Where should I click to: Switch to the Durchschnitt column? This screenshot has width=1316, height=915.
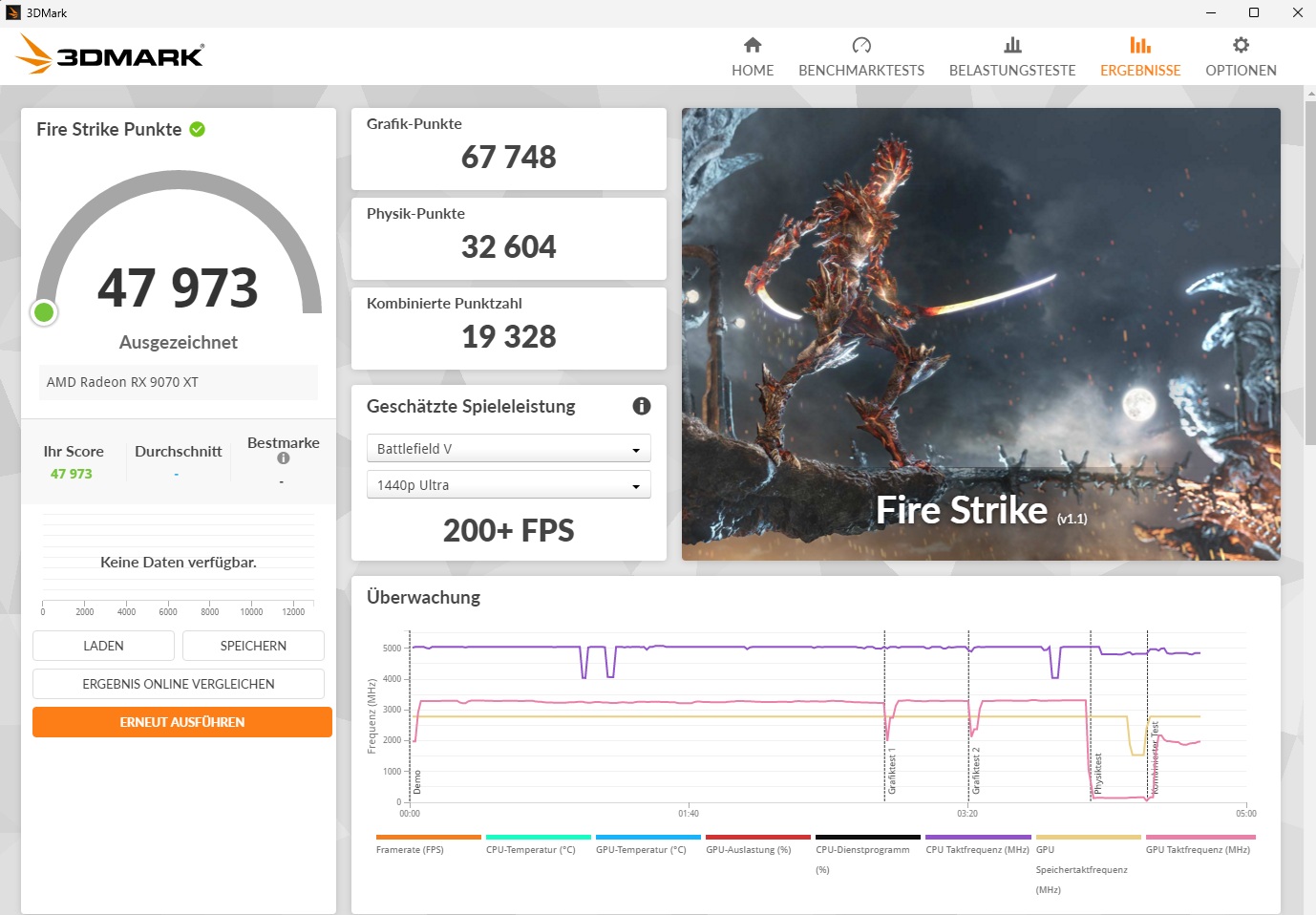(x=178, y=451)
